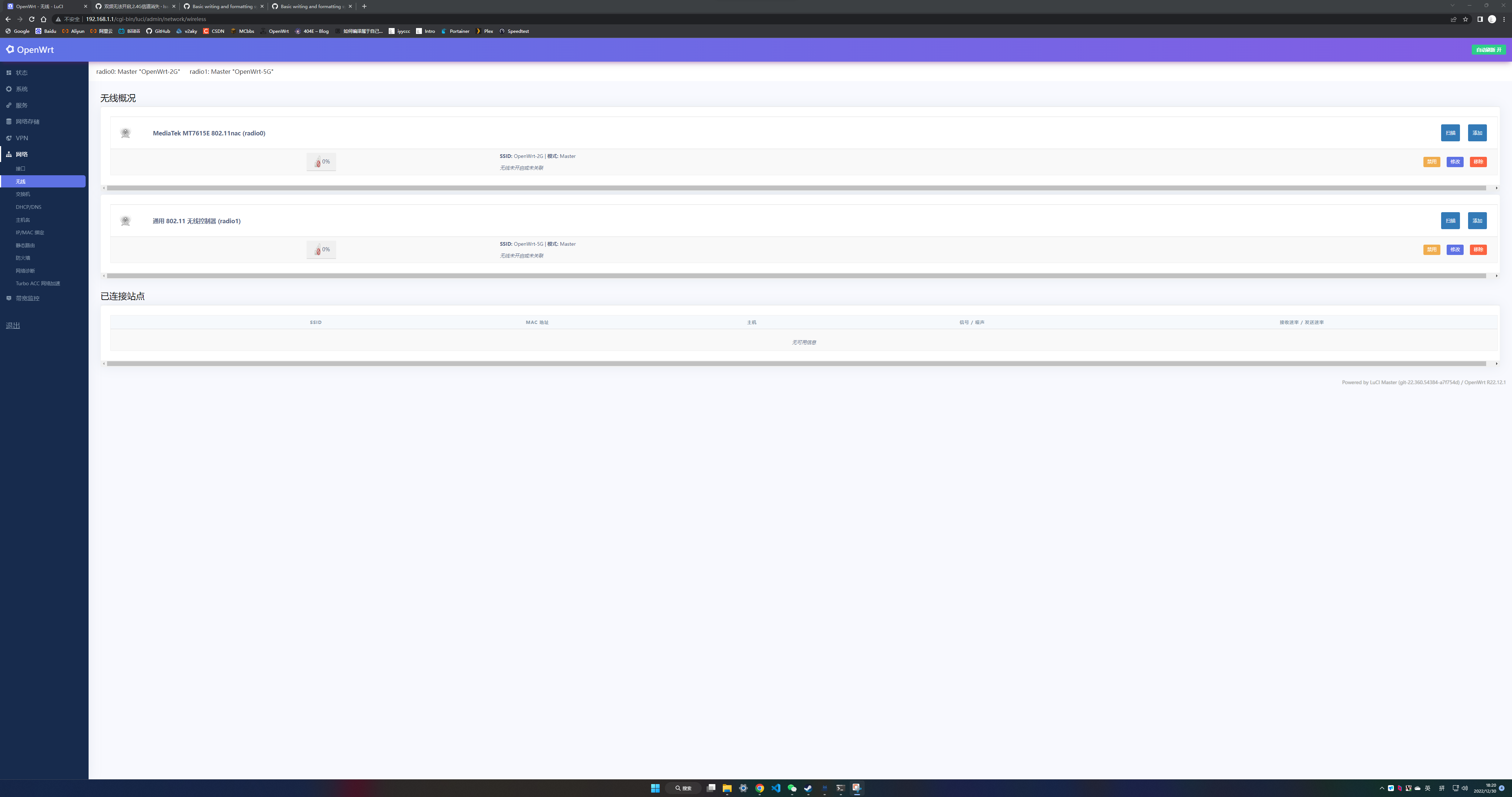Disable the OpenWrt-2G wireless network
Viewport: 1512px width, 797px height.
[x=1432, y=161]
